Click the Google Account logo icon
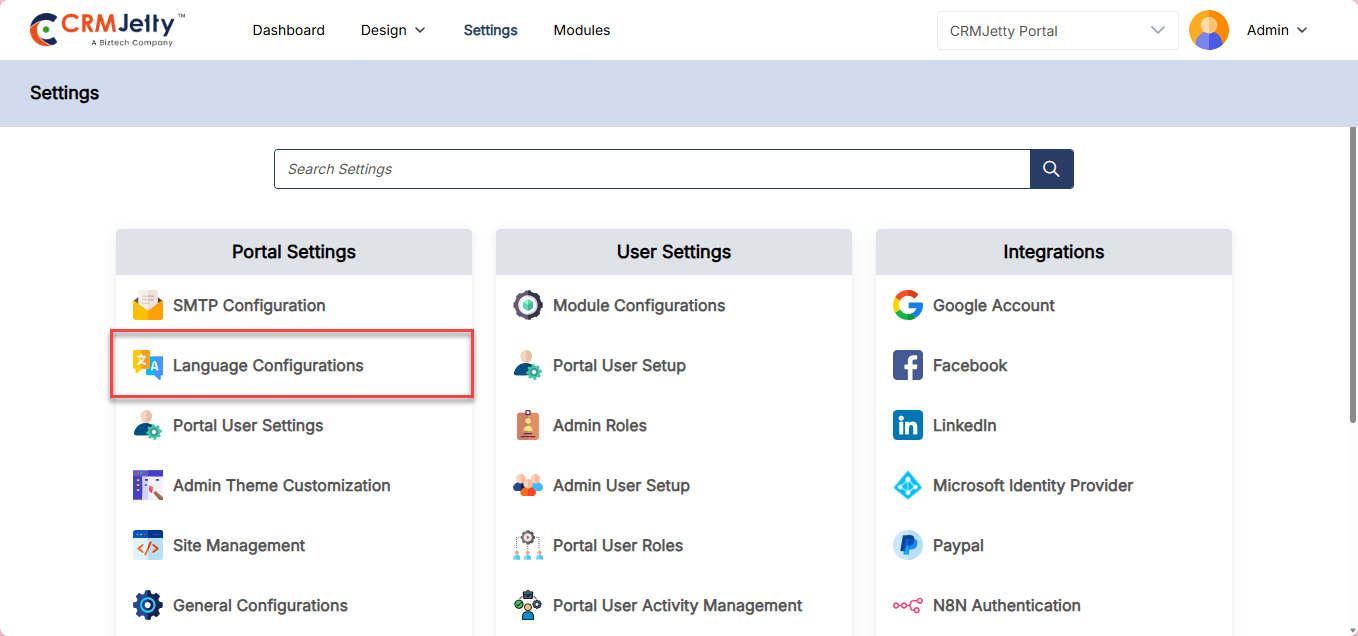Viewport: 1358px width, 636px height. [x=908, y=305]
